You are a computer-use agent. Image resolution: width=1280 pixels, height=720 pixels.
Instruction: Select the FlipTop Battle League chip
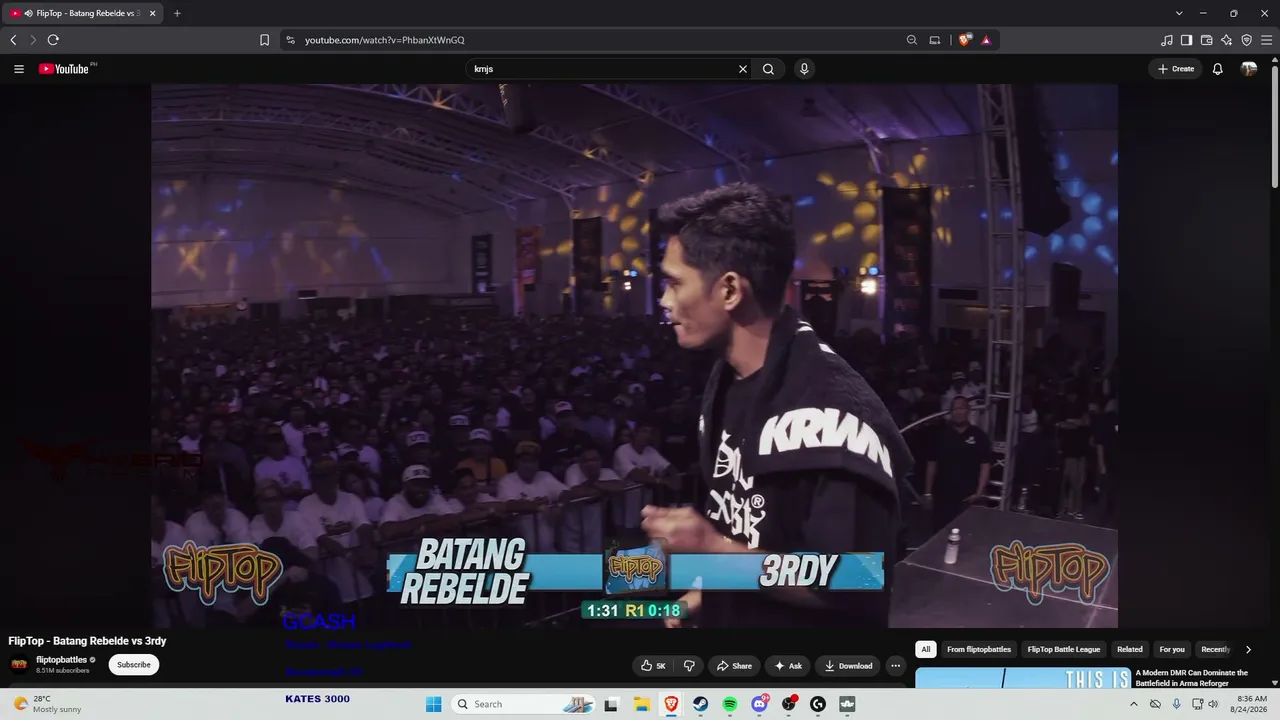1064,649
